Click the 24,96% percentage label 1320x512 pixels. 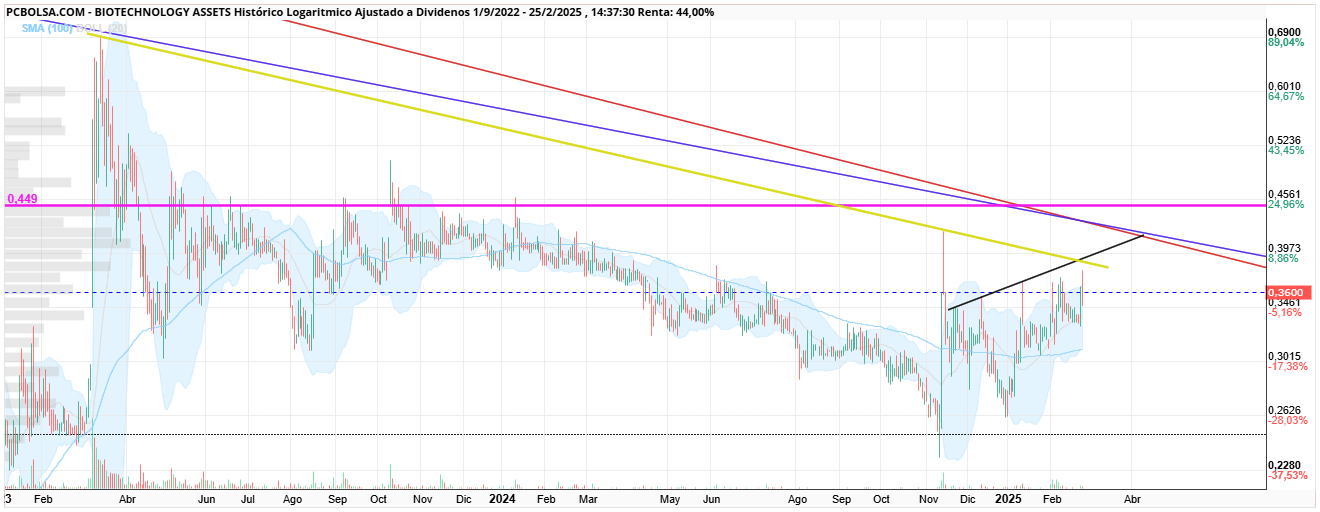(x=1286, y=205)
